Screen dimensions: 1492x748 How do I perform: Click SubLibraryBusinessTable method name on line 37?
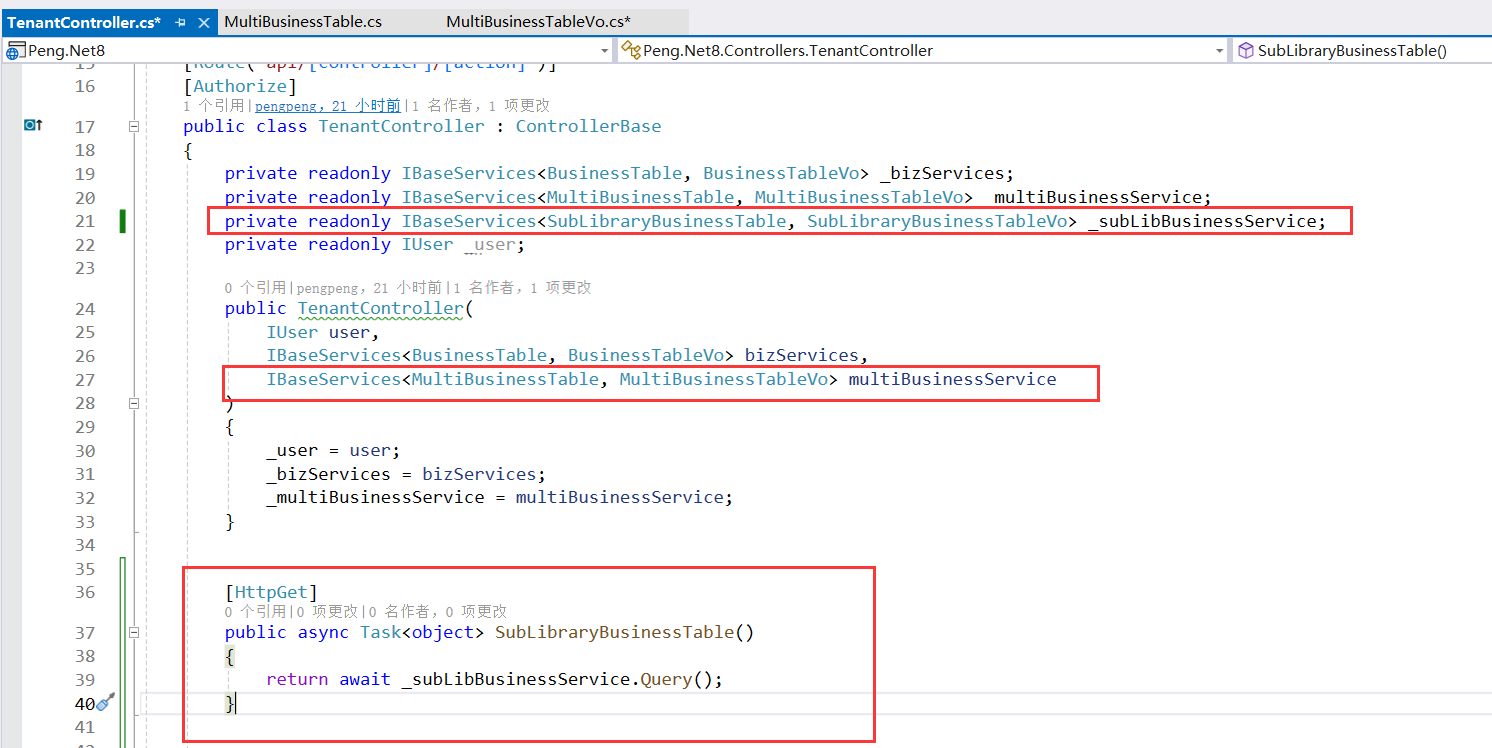[x=614, y=632]
